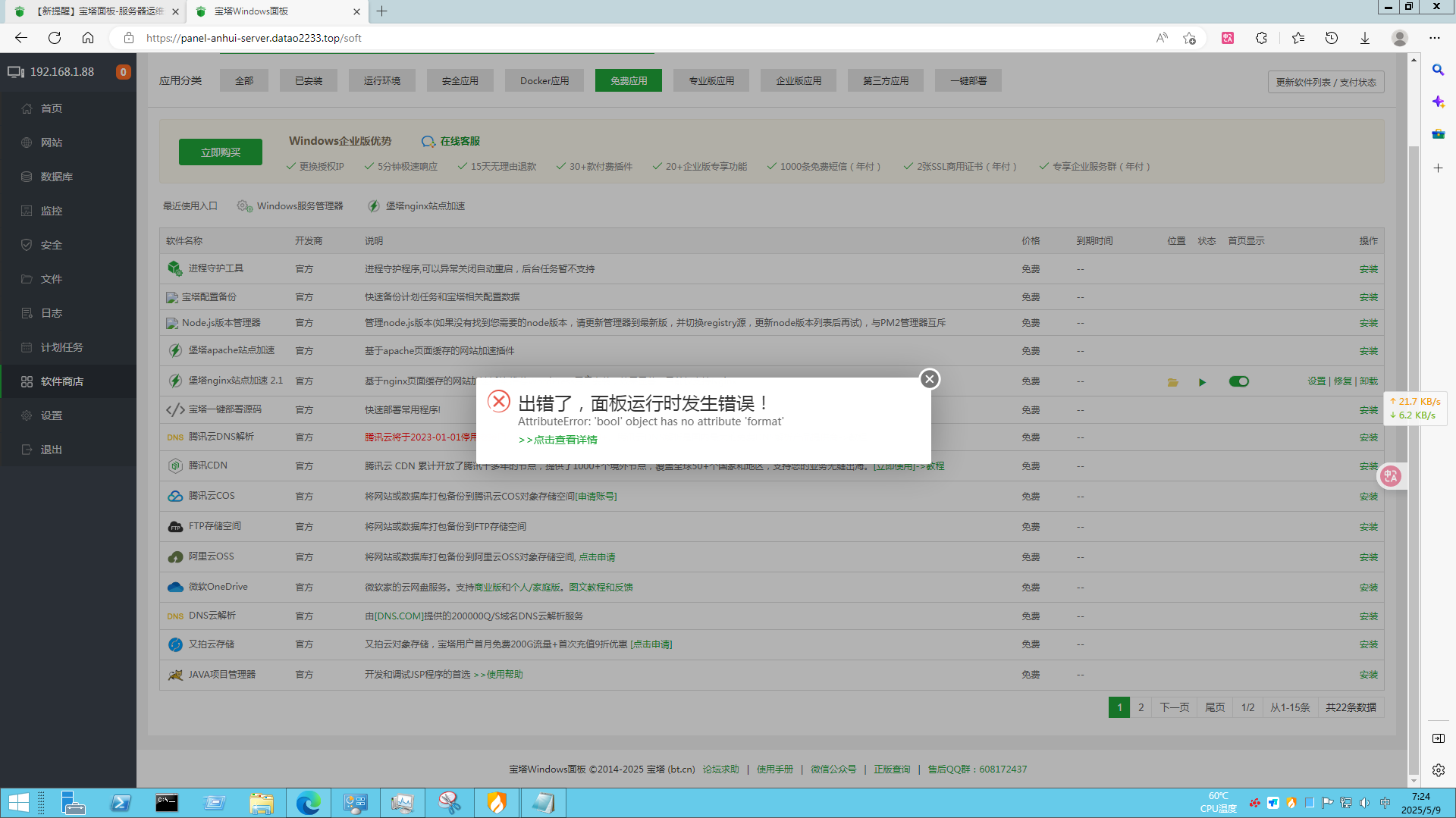Viewport: 1456px width, 818px height.
Task: Close the error dialog with X button
Action: pos(930,379)
